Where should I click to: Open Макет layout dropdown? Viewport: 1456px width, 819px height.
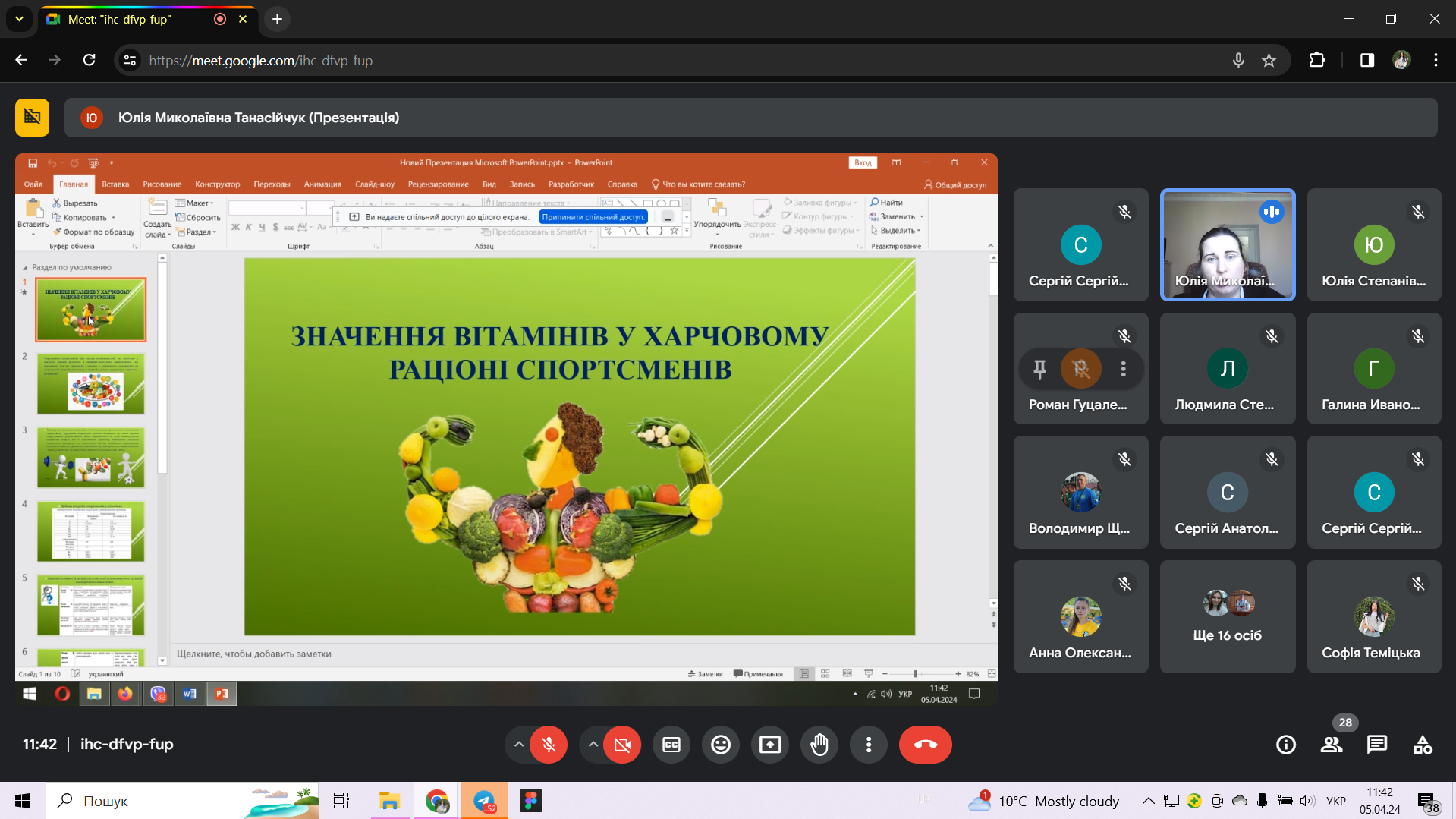[x=195, y=203]
